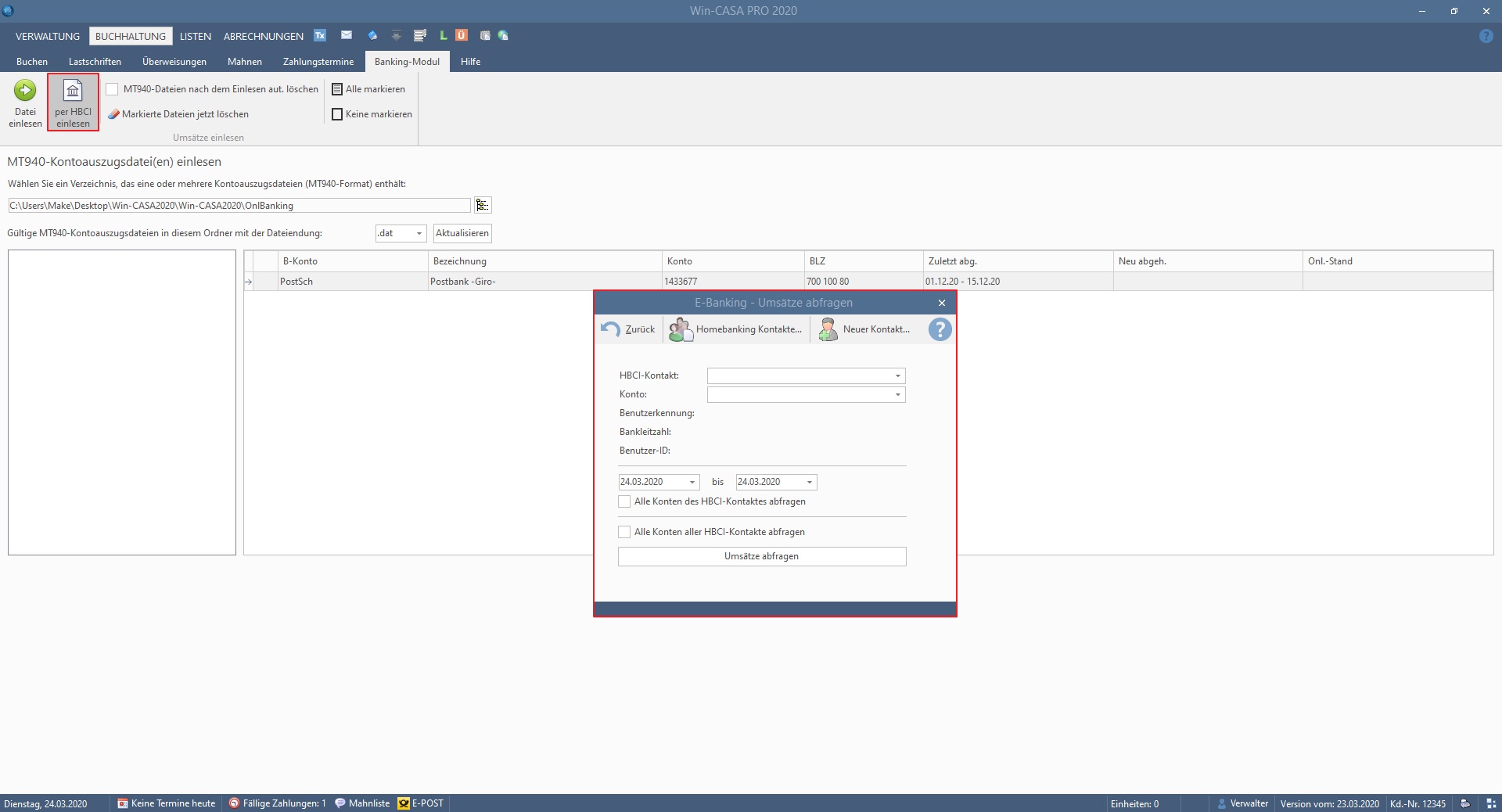Viewport: 1502px width, 812px height.
Task: Click the Datei einlesen green arrow icon
Action: (25, 91)
